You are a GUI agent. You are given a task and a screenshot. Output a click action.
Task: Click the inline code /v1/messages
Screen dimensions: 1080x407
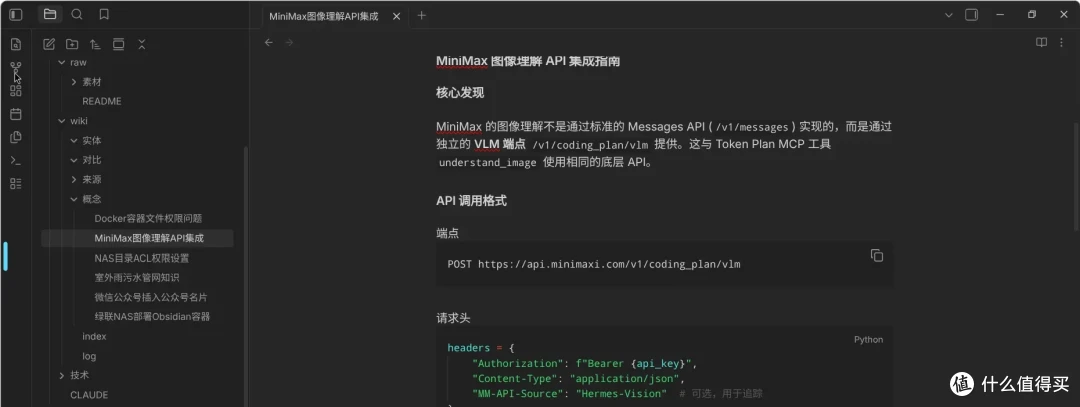pyautogui.click(x=754, y=127)
